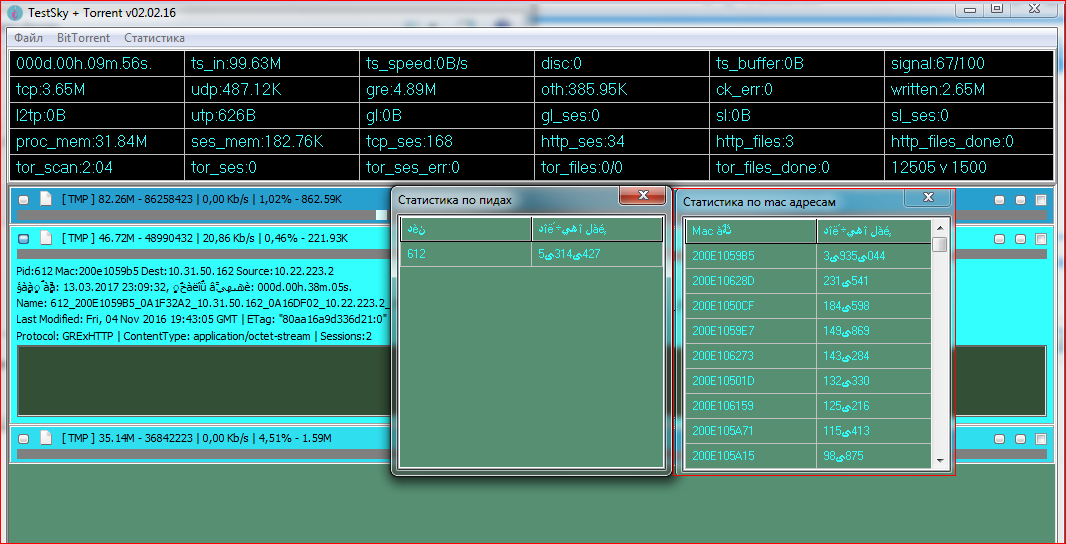This screenshot has height=544, width=1066.
Task: Click the scroll-down arrow in the MAC statistics table
Action: (x=940, y=461)
